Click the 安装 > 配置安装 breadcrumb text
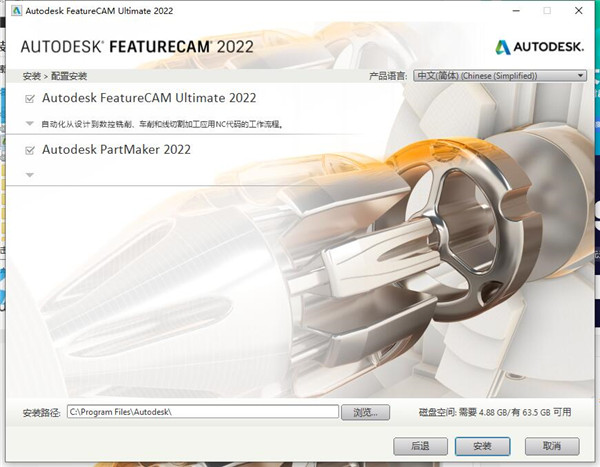600x467 pixels. pos(54,76)
